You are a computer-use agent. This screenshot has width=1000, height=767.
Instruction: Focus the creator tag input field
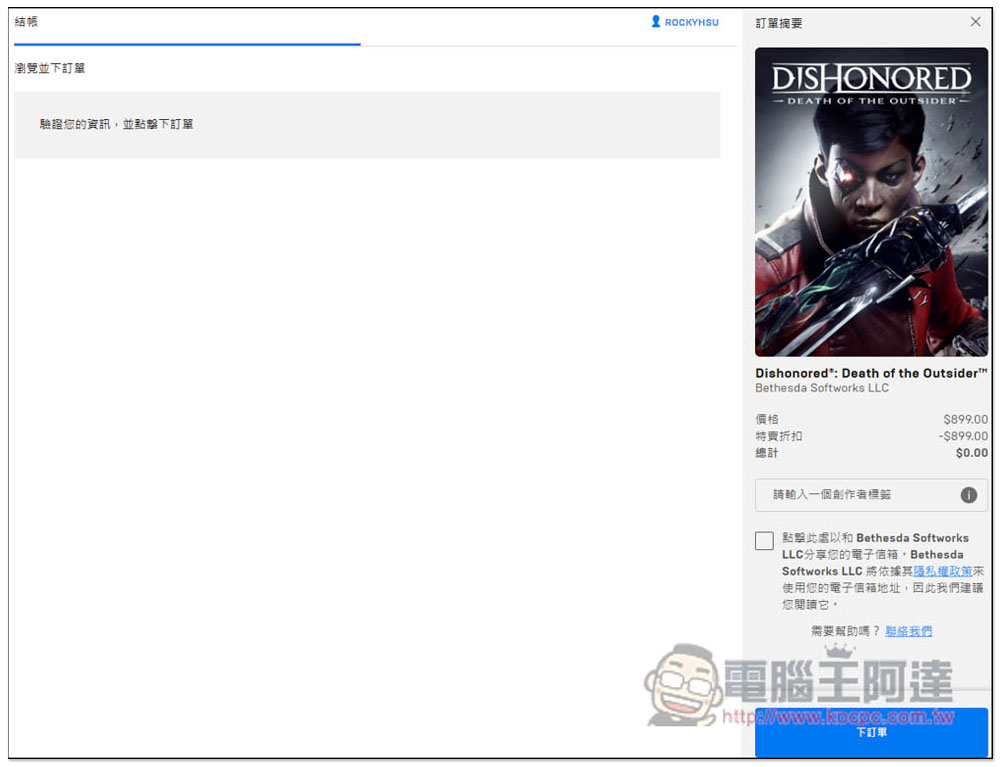coord(871,495)
